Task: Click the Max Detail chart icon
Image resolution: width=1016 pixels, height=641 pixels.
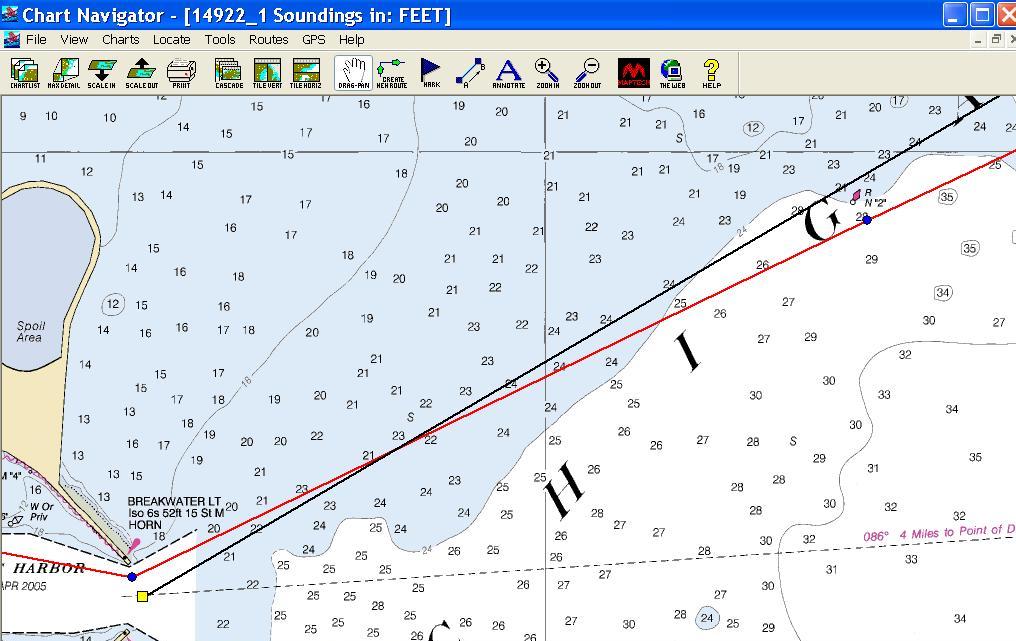Action: [x=64, y=72]
